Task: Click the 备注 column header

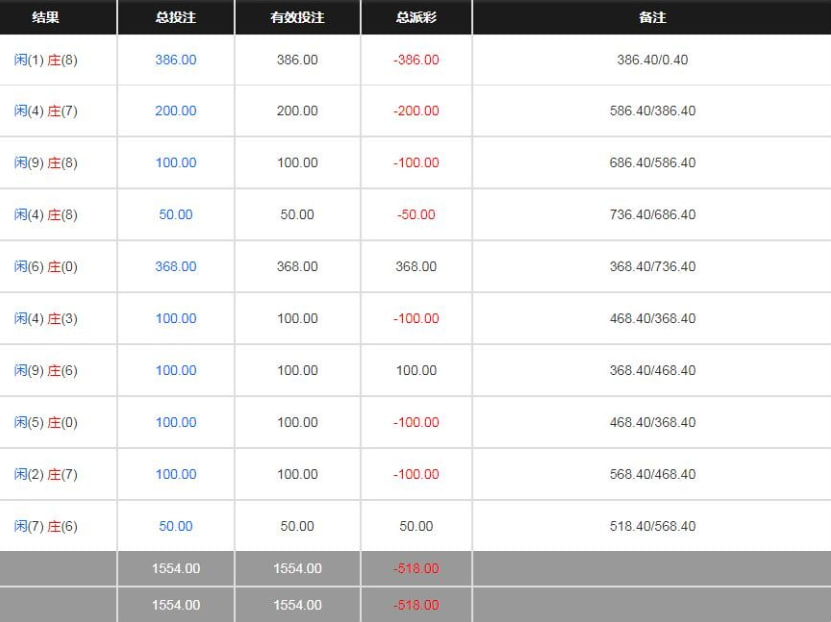Action: 652,17
